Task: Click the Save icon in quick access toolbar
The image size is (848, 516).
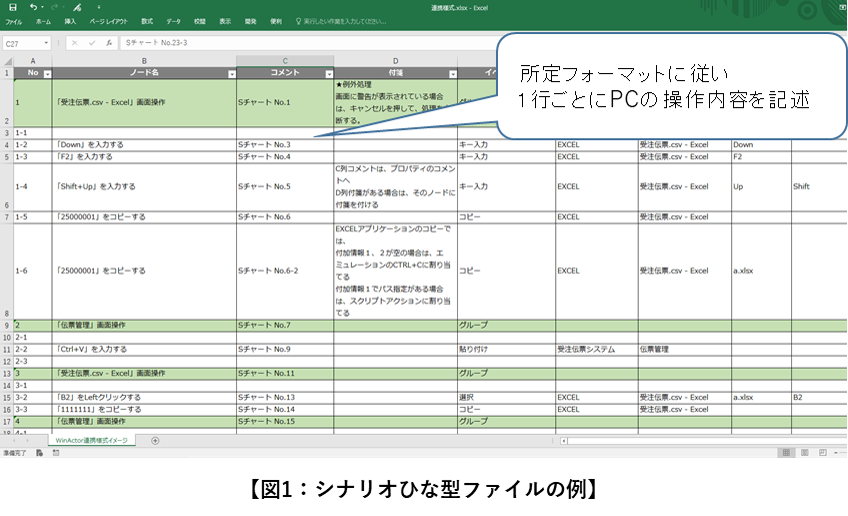Action: click(x=13, y=7)
